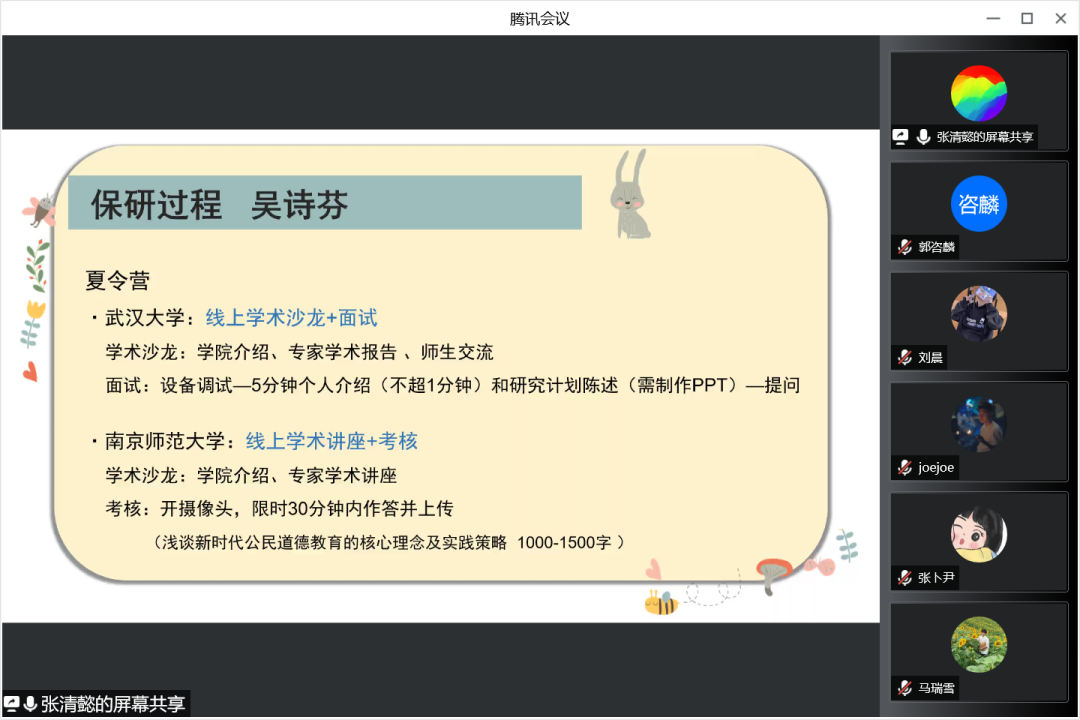Click the microphone icon in bottom-left presenter label

tap(31, 704)
